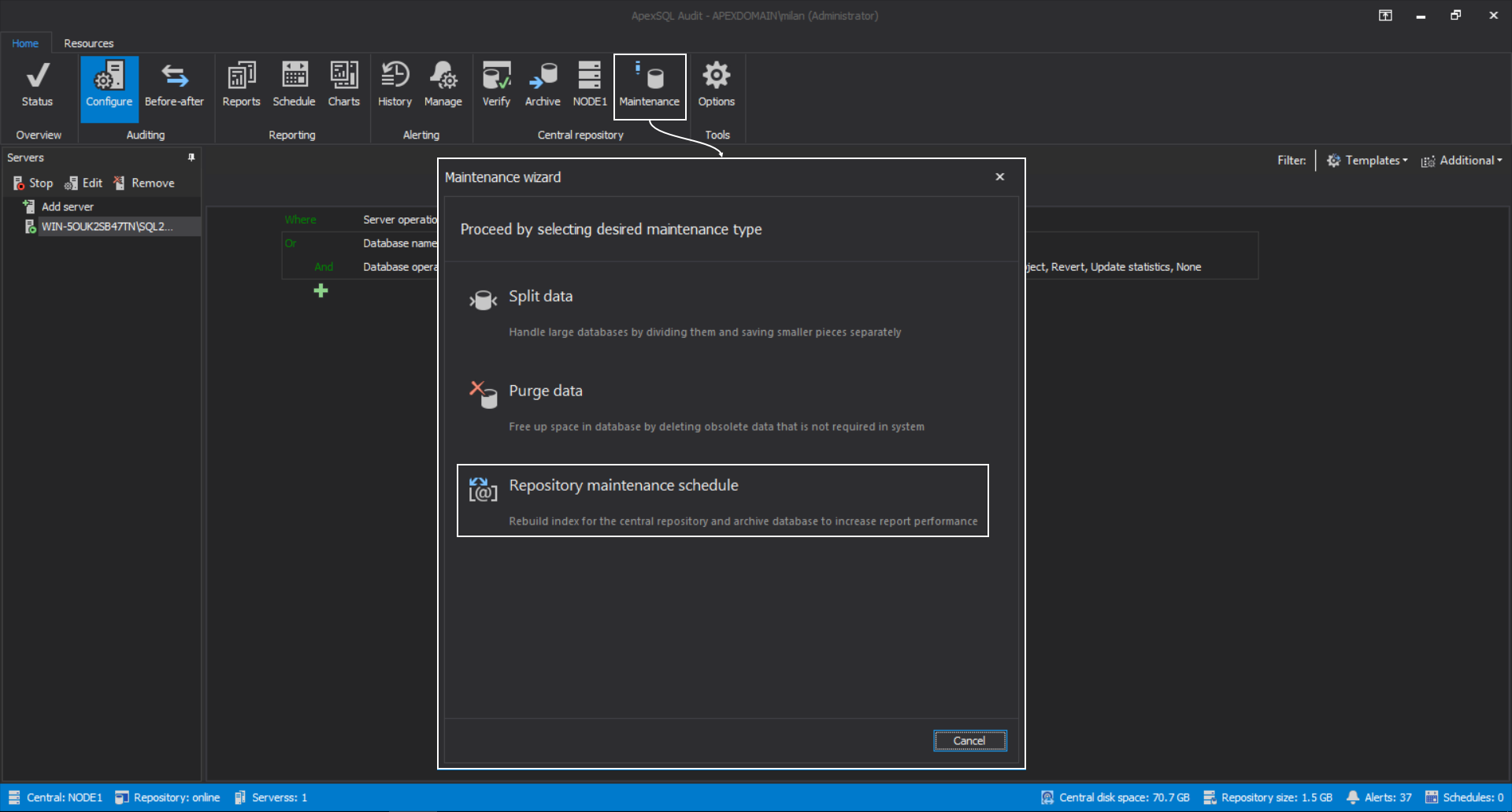Image resolution: width=1512 pixels, height=812 pixels.
Task: Open the Reports section
Action: click(241, 85)
